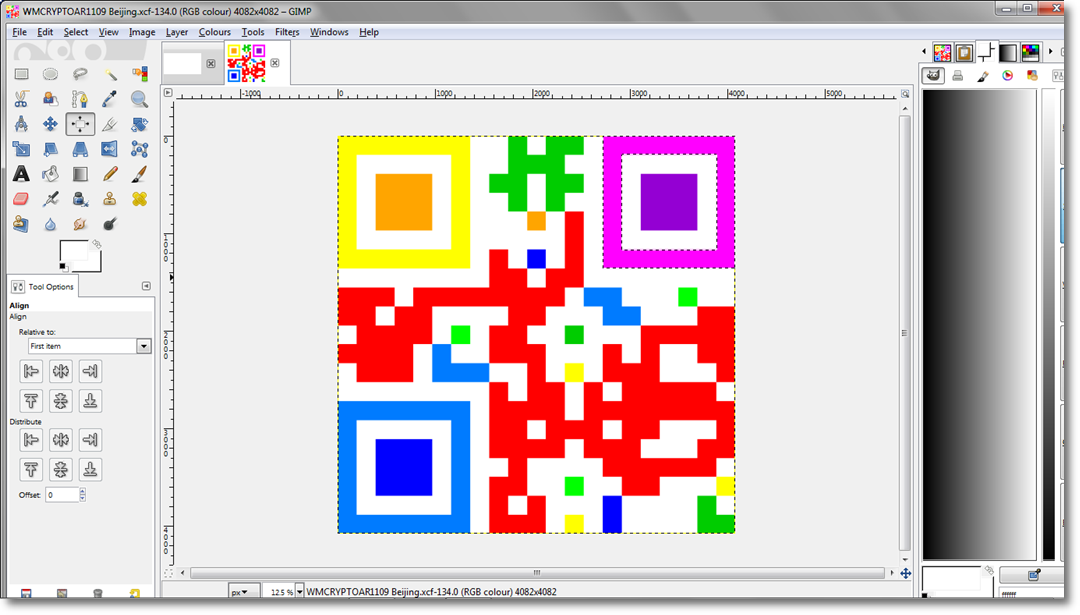
Task: Switch to the Gradients dock tab
Action: (x=1008, y=52)
